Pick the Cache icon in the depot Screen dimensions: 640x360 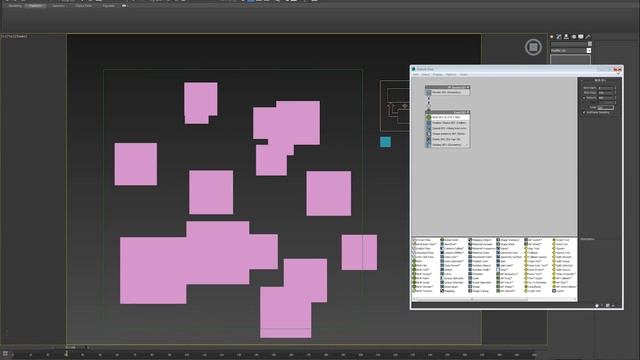554,291
